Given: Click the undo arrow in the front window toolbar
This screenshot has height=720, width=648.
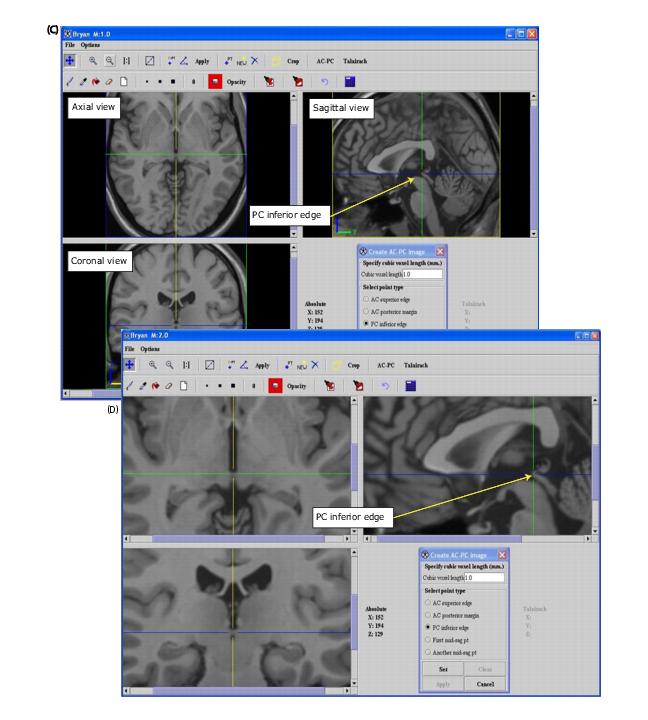Looking at the screenshot, I should [385, 385].
